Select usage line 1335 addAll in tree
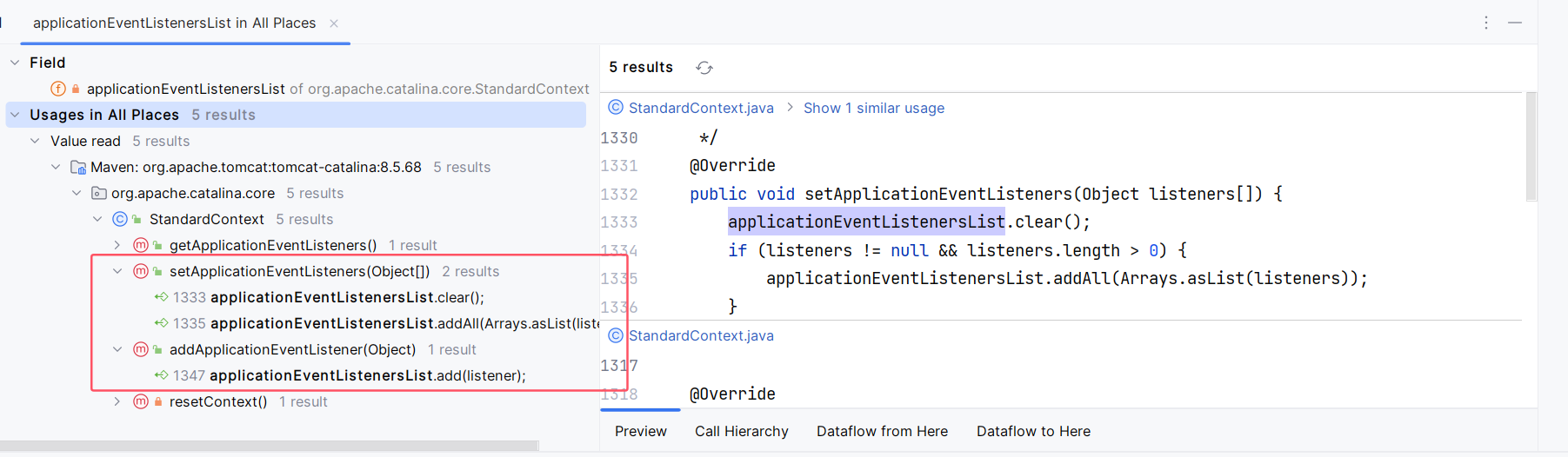The height and width of the screenshot is (457, 1568). click(383, 323)
